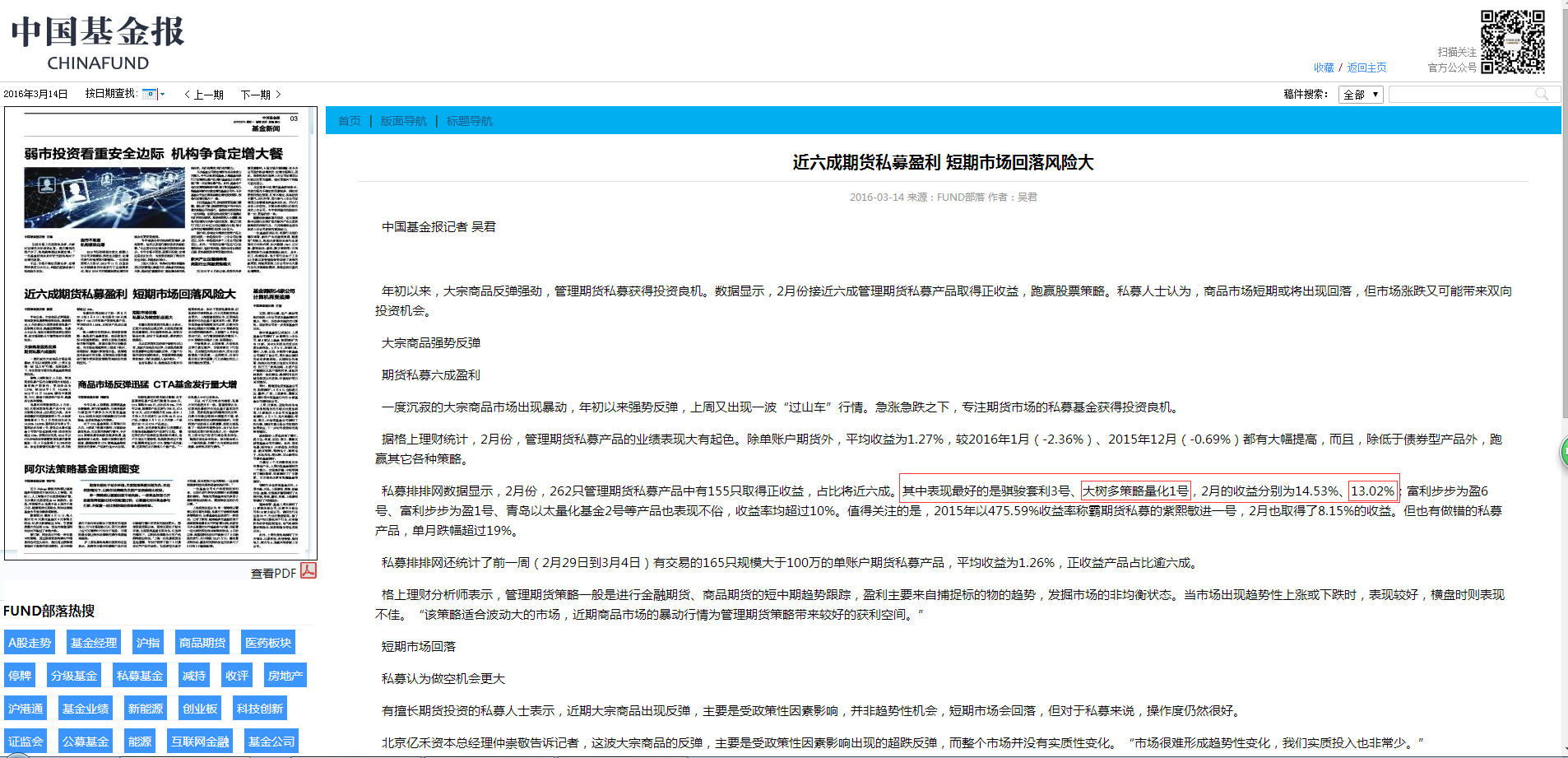This screenshot has height=758, width=1568.
Task: Select the 减持 hot tag
Action: pyautogui.click(x=194, y=676)
